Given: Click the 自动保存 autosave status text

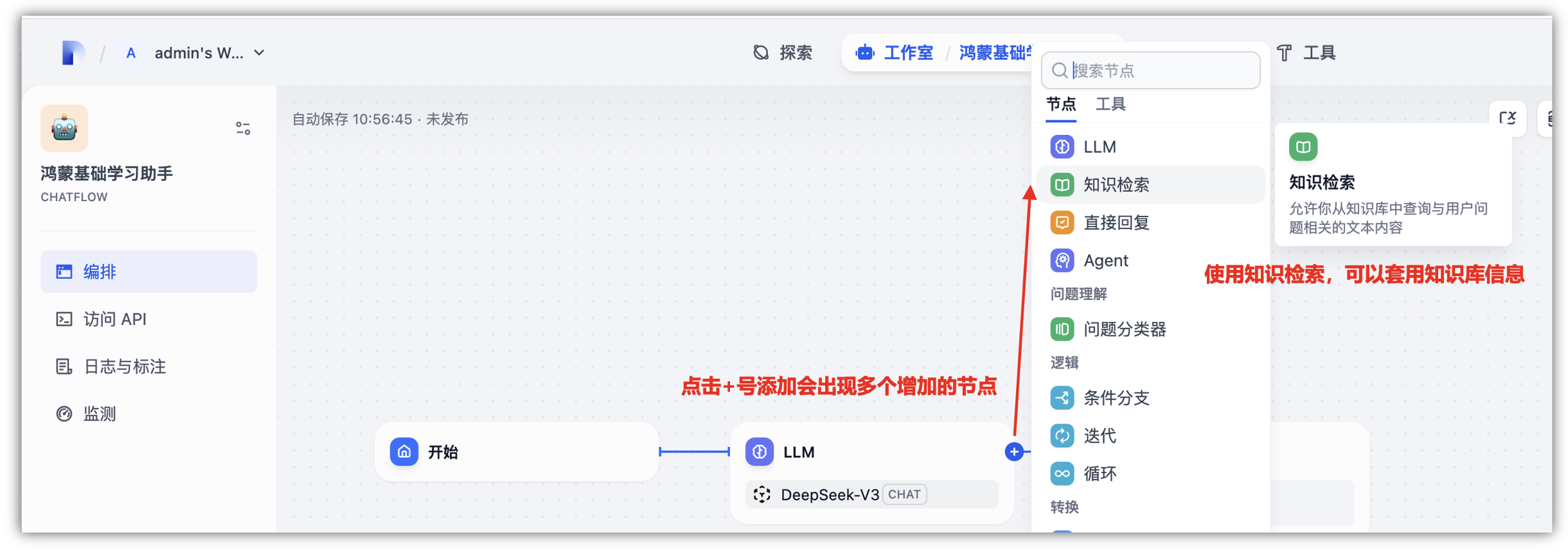Looking at the screenshot, I should [380, 119].
